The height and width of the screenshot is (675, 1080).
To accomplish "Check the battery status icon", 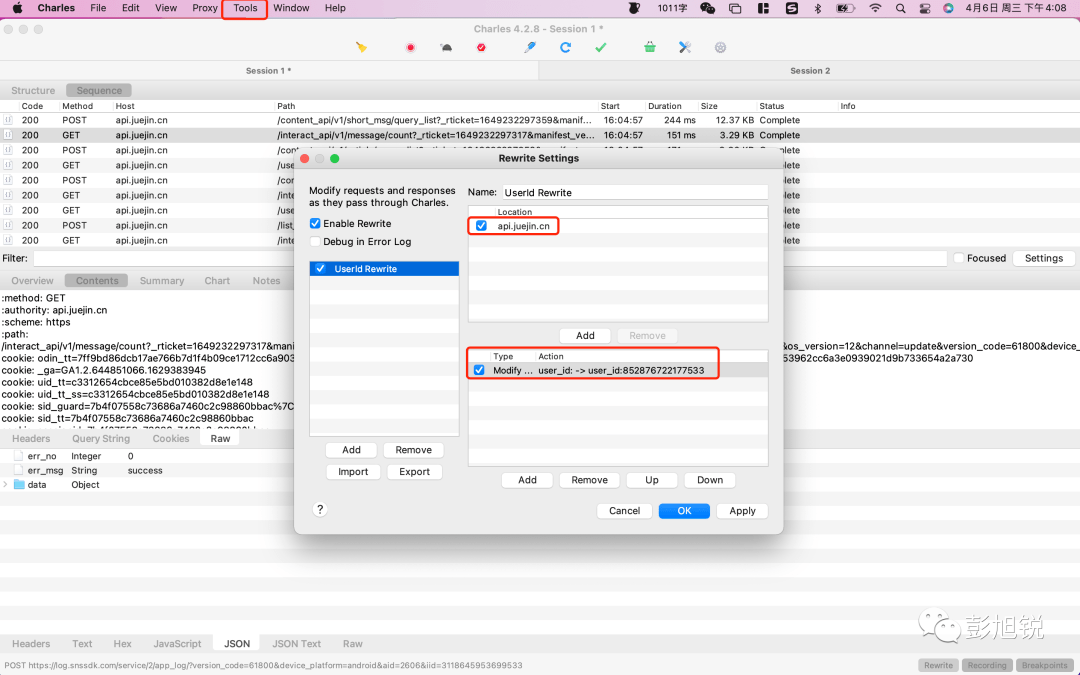I will (845, 8).
